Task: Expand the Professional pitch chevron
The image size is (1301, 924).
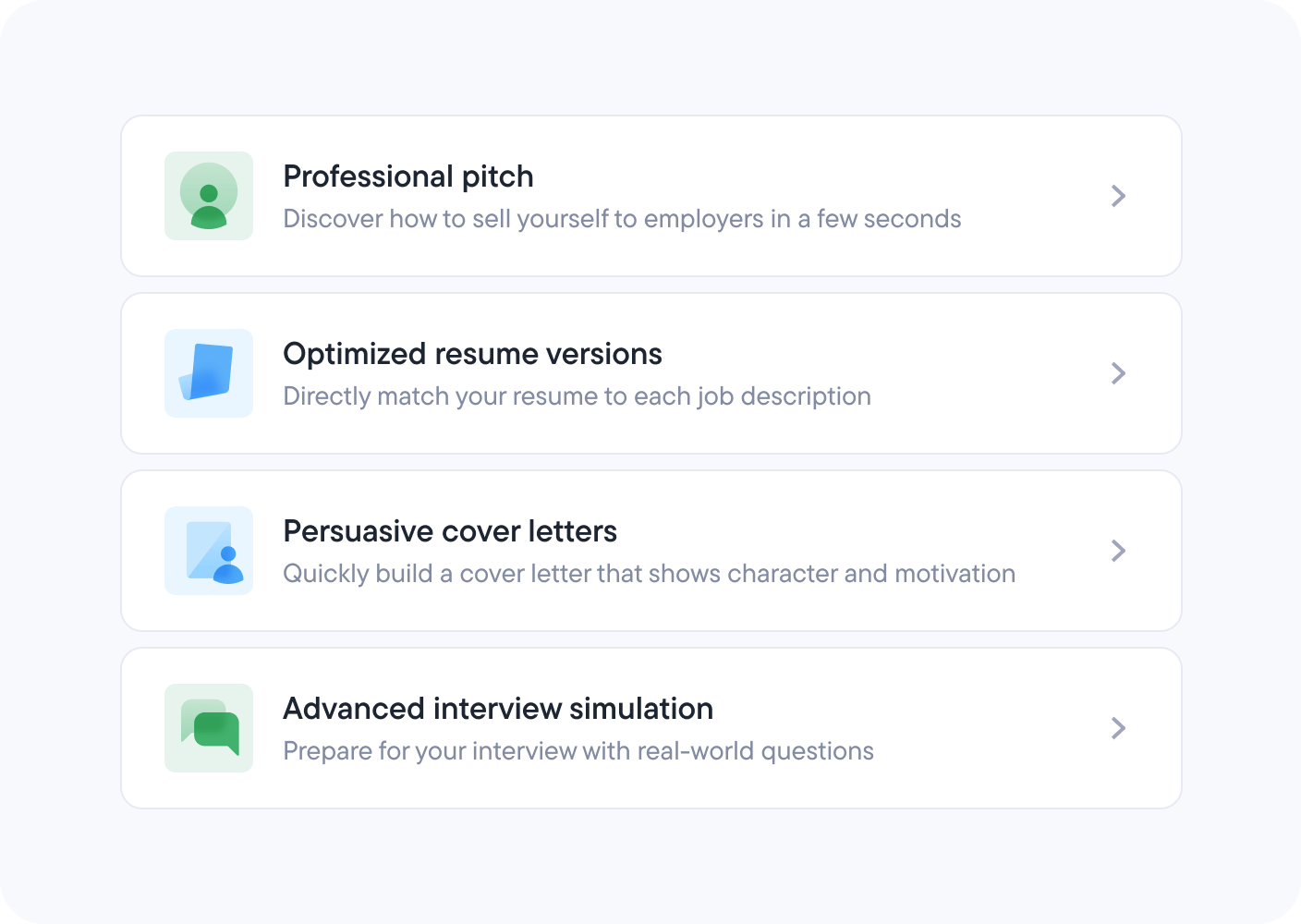Action: (x=1118, y=196)
